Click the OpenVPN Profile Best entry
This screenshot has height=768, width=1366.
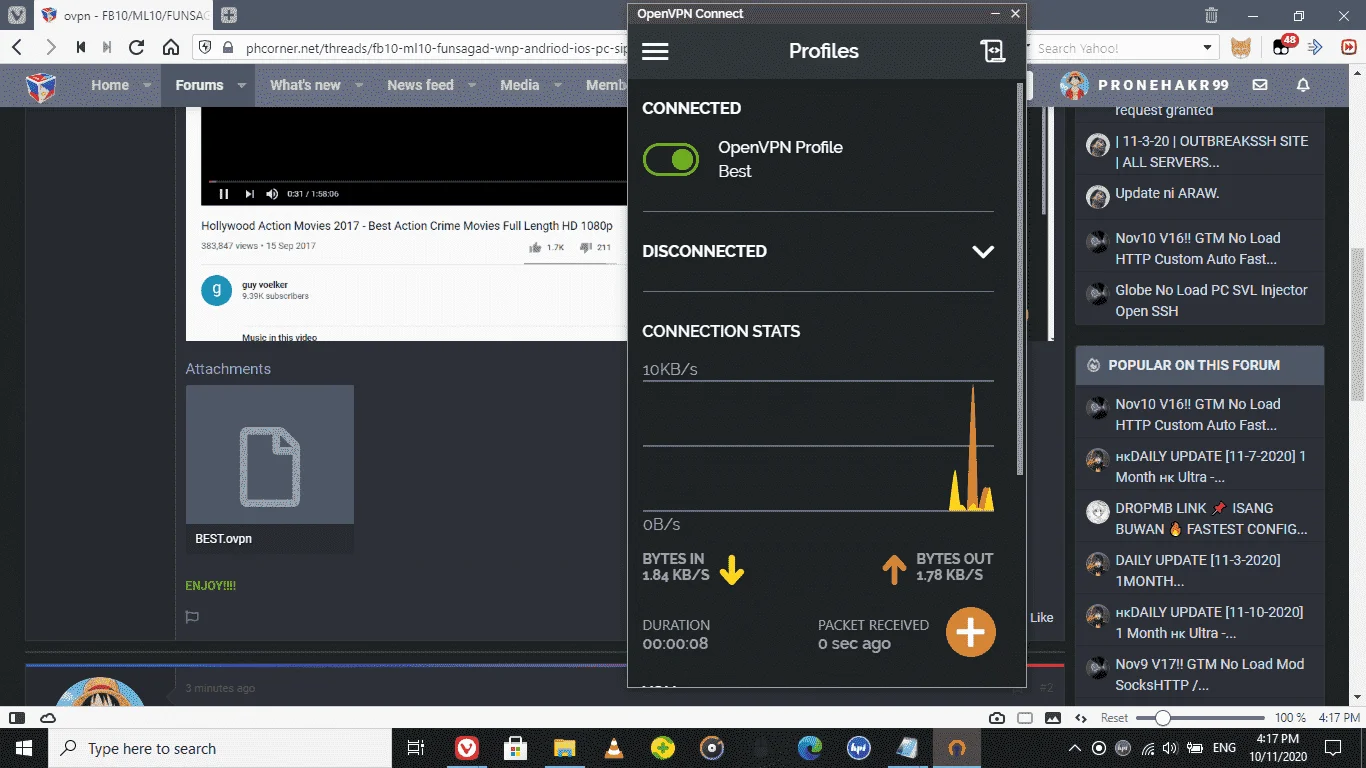point(780,159)
